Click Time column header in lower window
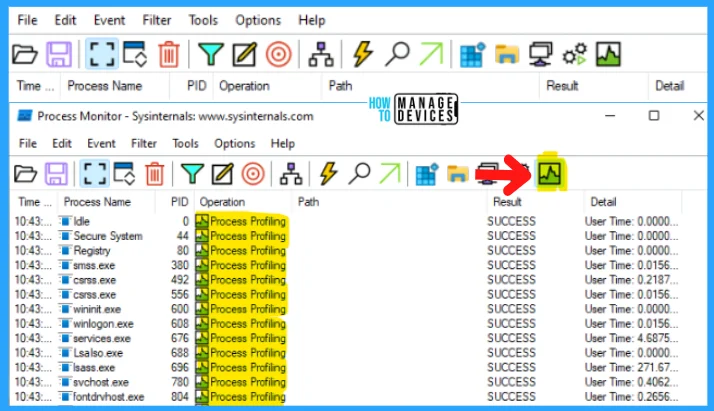Viewport: 714px width, 411px height. [x=34, y=202]
